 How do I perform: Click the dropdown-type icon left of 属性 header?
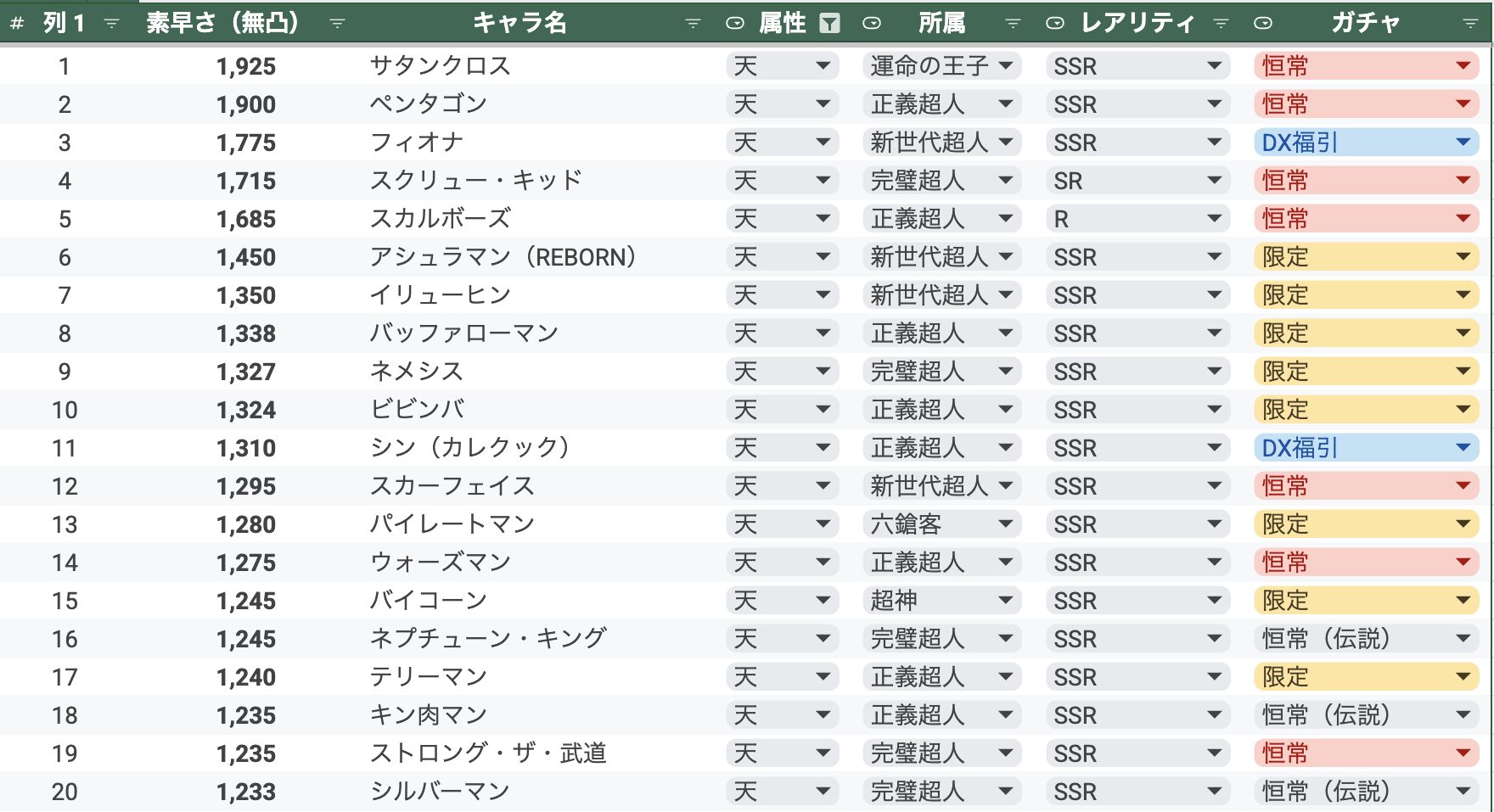[x=735, y=24]
